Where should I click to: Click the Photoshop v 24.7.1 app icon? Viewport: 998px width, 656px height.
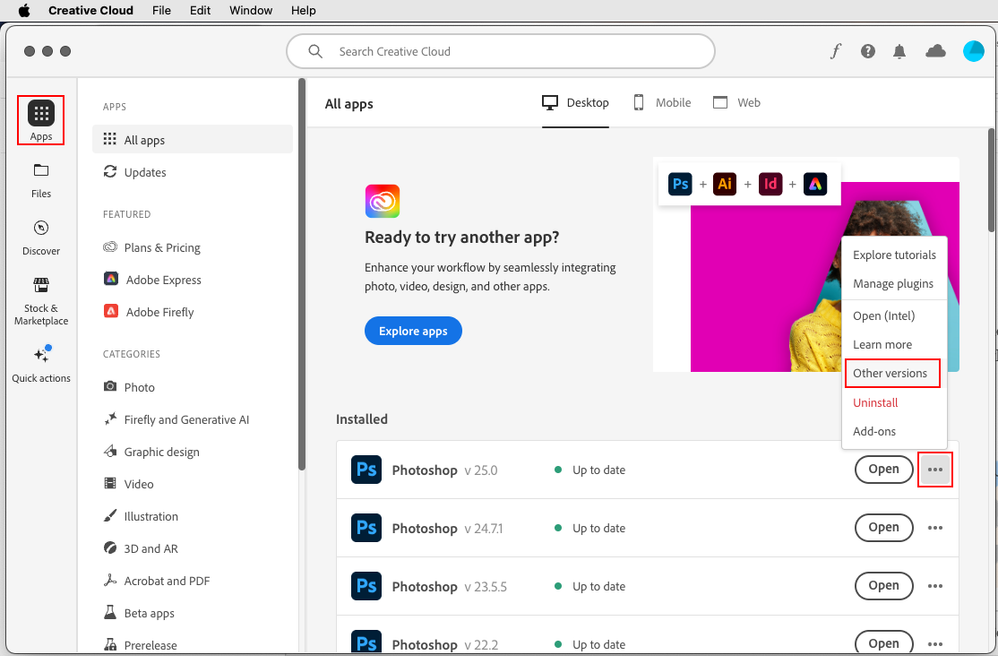click(x=366, y=527)
